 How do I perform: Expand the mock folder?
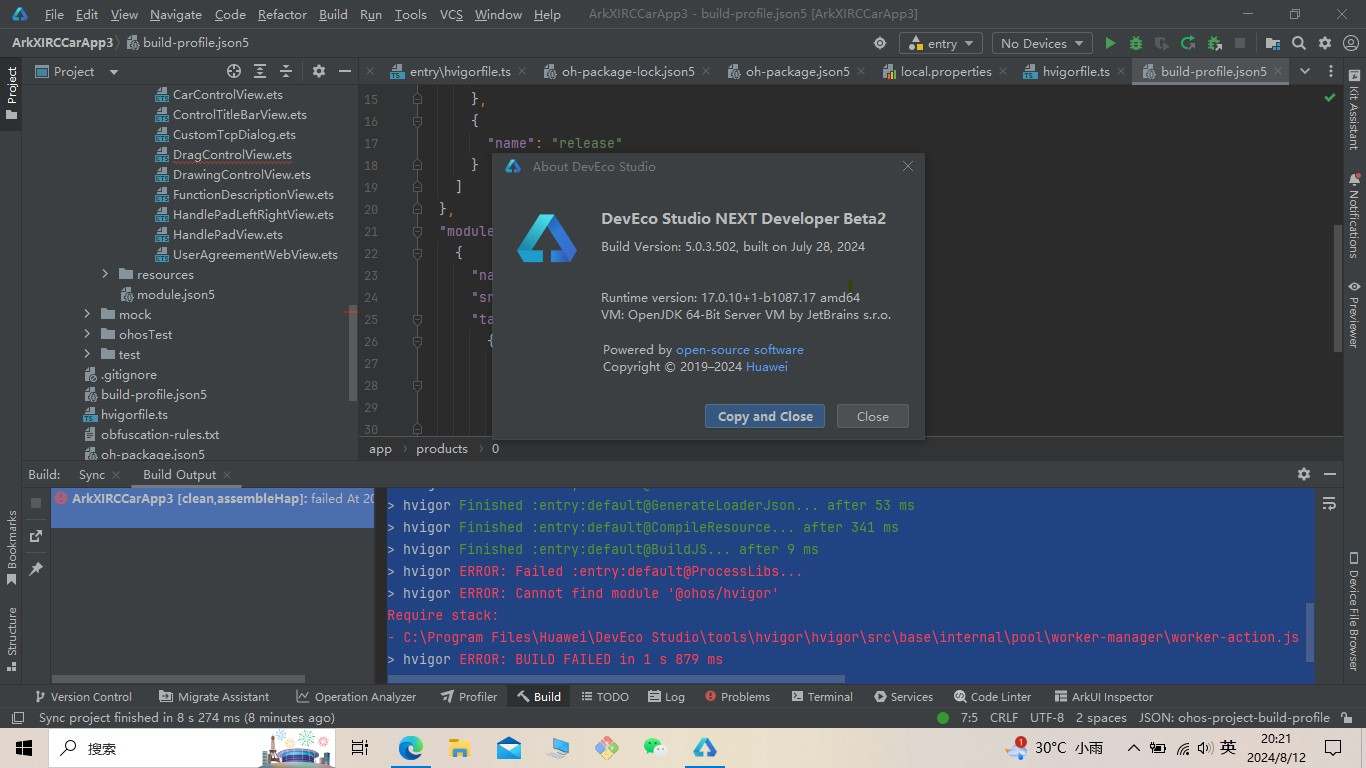pos(87,314)
